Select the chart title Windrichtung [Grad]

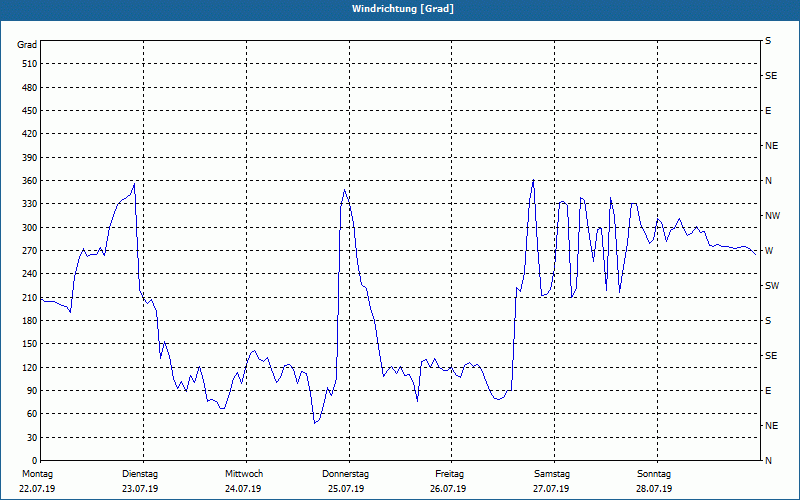(403, 9)
